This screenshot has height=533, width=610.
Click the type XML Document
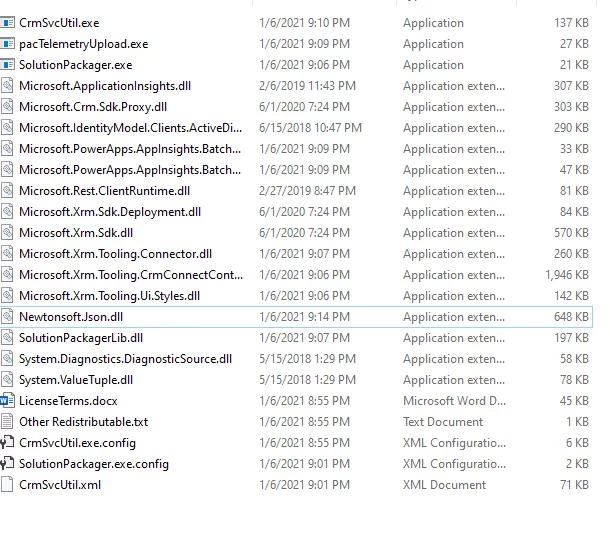[445, 485]
